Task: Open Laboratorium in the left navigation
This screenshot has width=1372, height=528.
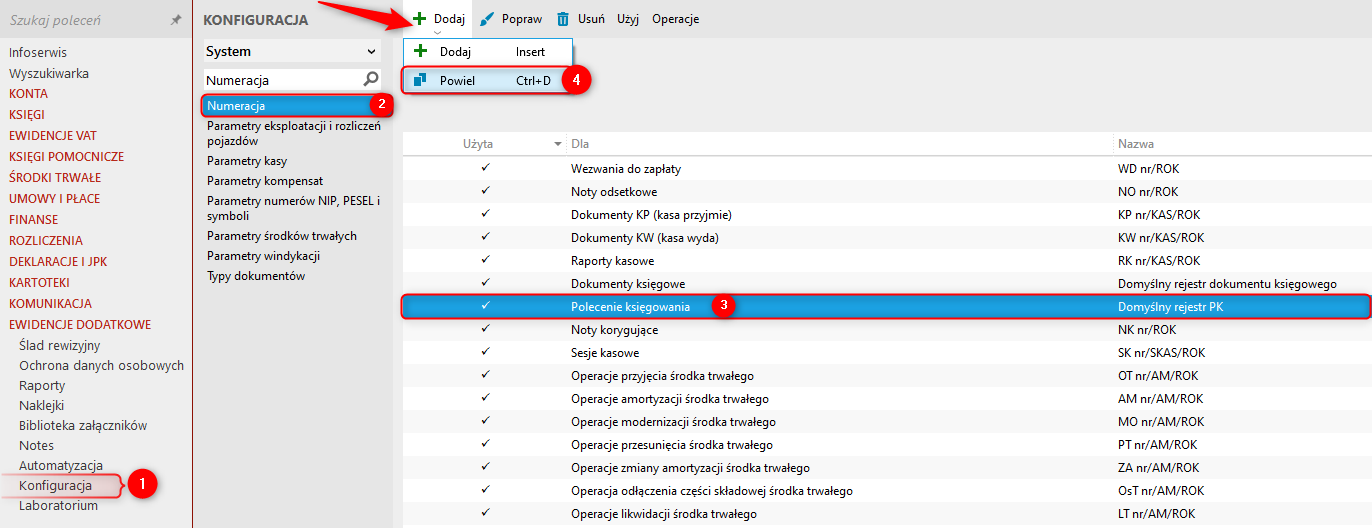Action: tap(58, 506)
